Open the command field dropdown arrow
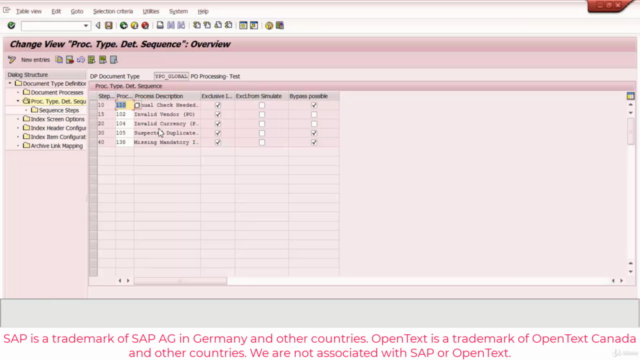Screen dimensions: 640x360 [86, 26]
